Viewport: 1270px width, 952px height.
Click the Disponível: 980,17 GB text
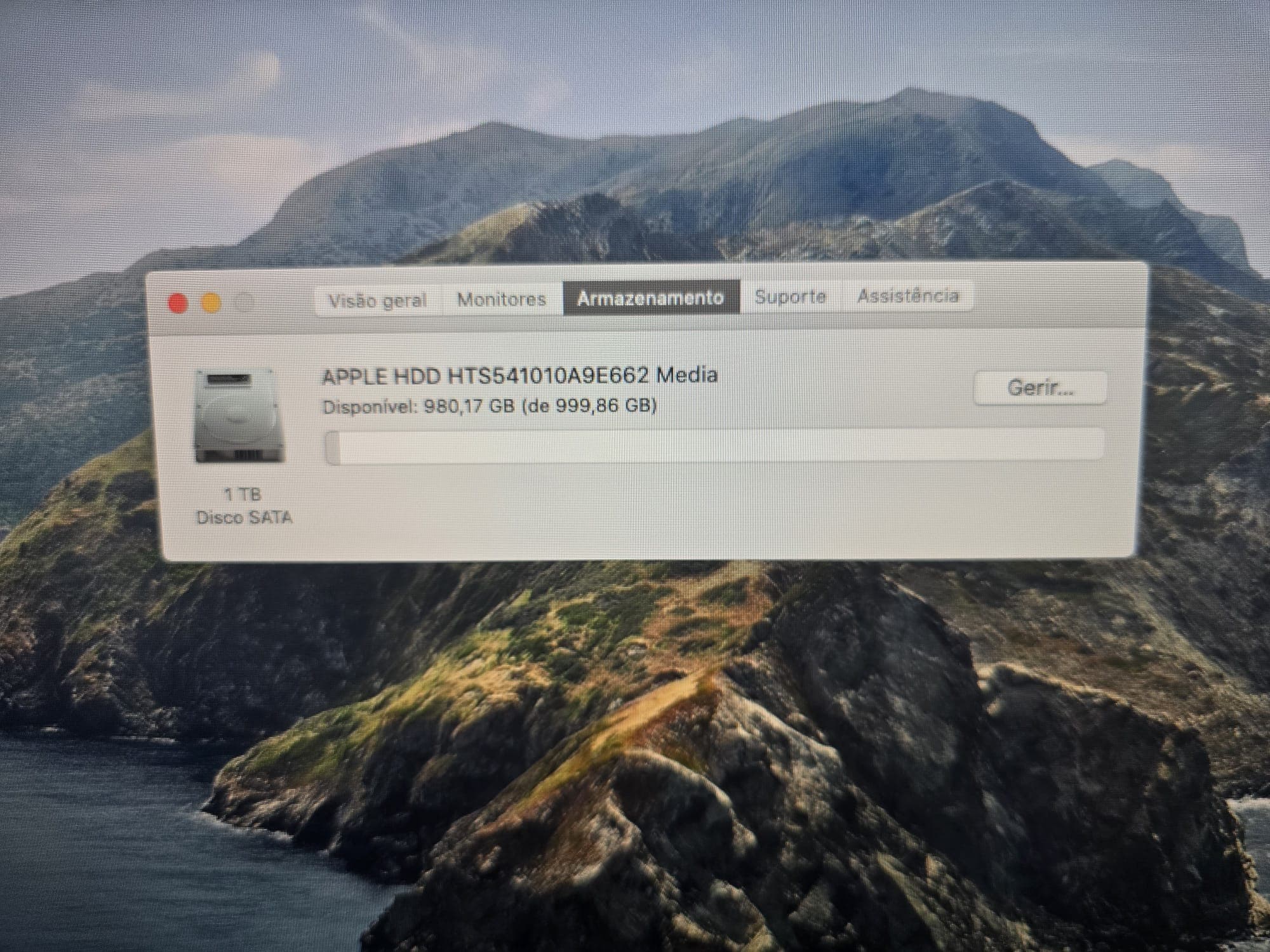pyautogui.click(x=418, y=407)
